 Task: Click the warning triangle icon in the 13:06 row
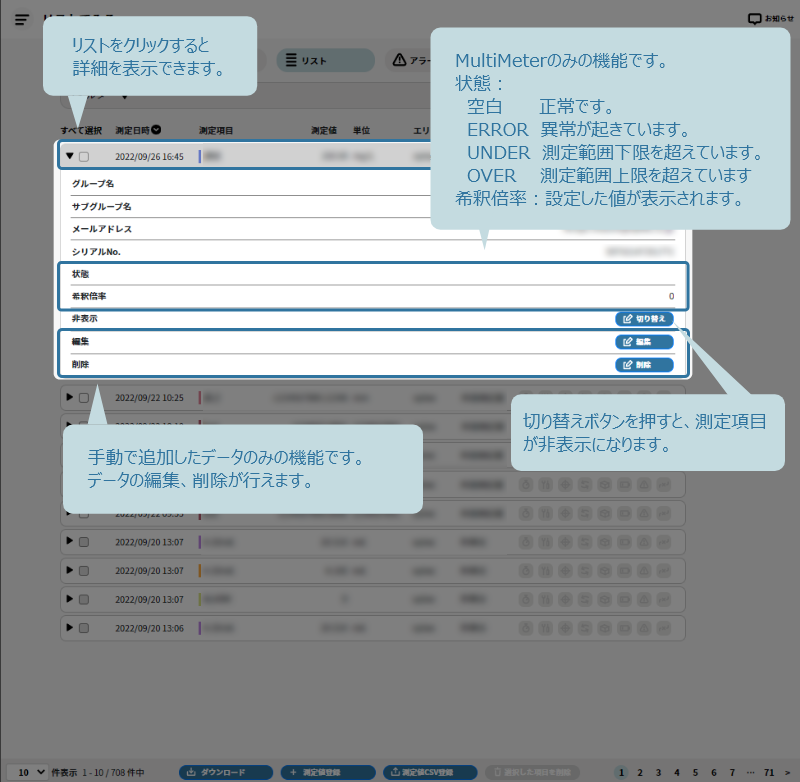pyautogui.click(x=644, y=628)
